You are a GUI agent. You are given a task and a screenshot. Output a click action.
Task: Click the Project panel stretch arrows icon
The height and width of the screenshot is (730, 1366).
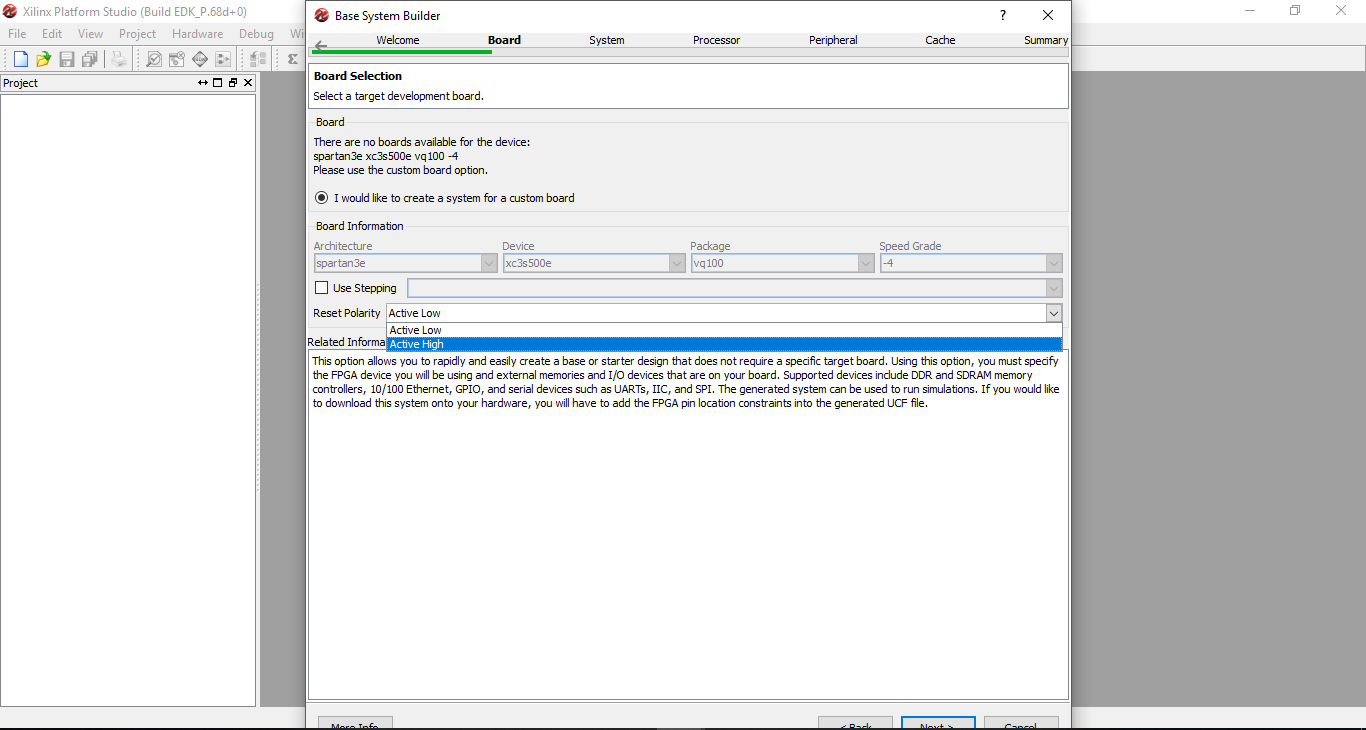[x=203, y=83]
